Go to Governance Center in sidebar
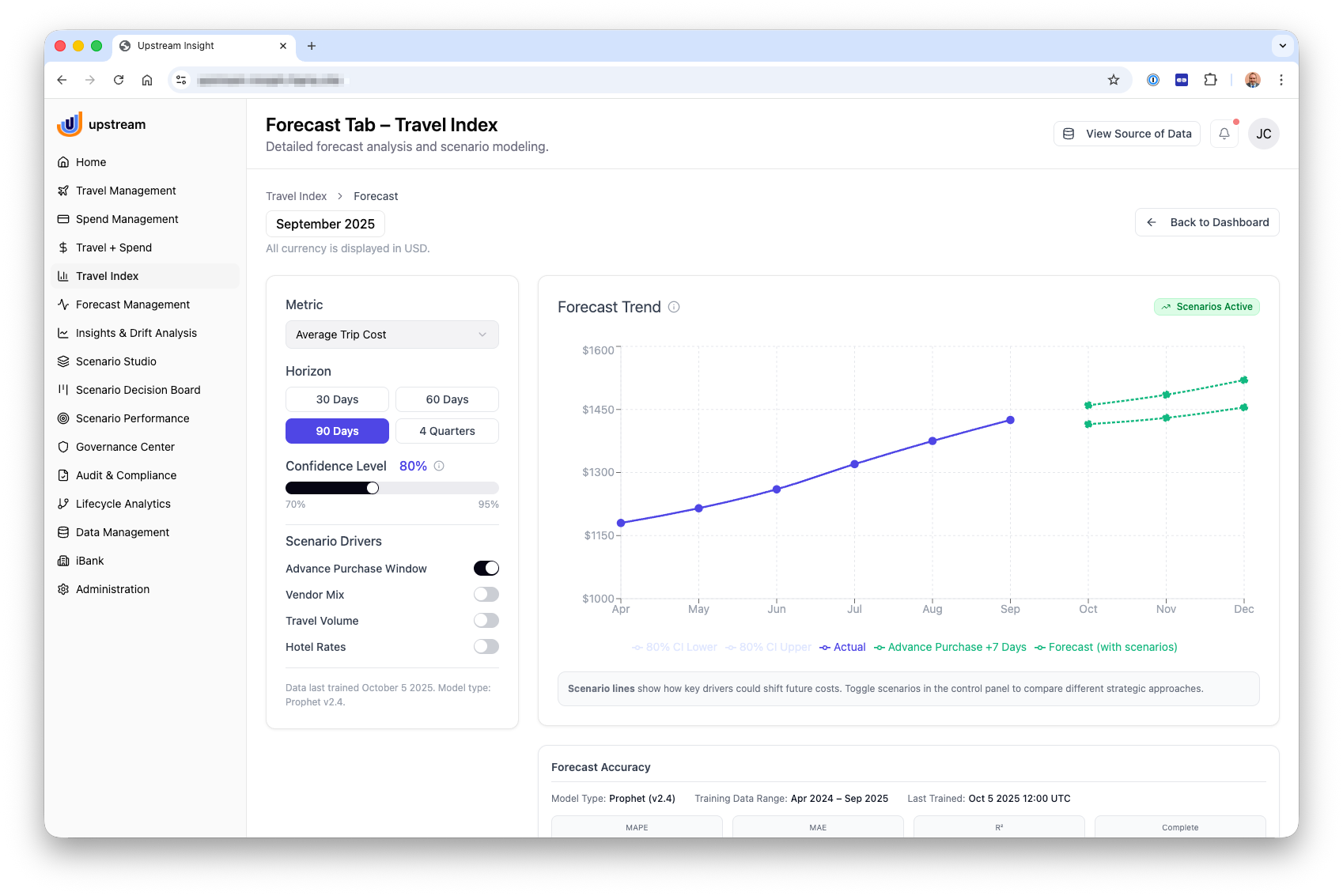Image resolution: width=1343 pixels, height=896 pixels. click(x=125, y=447)
